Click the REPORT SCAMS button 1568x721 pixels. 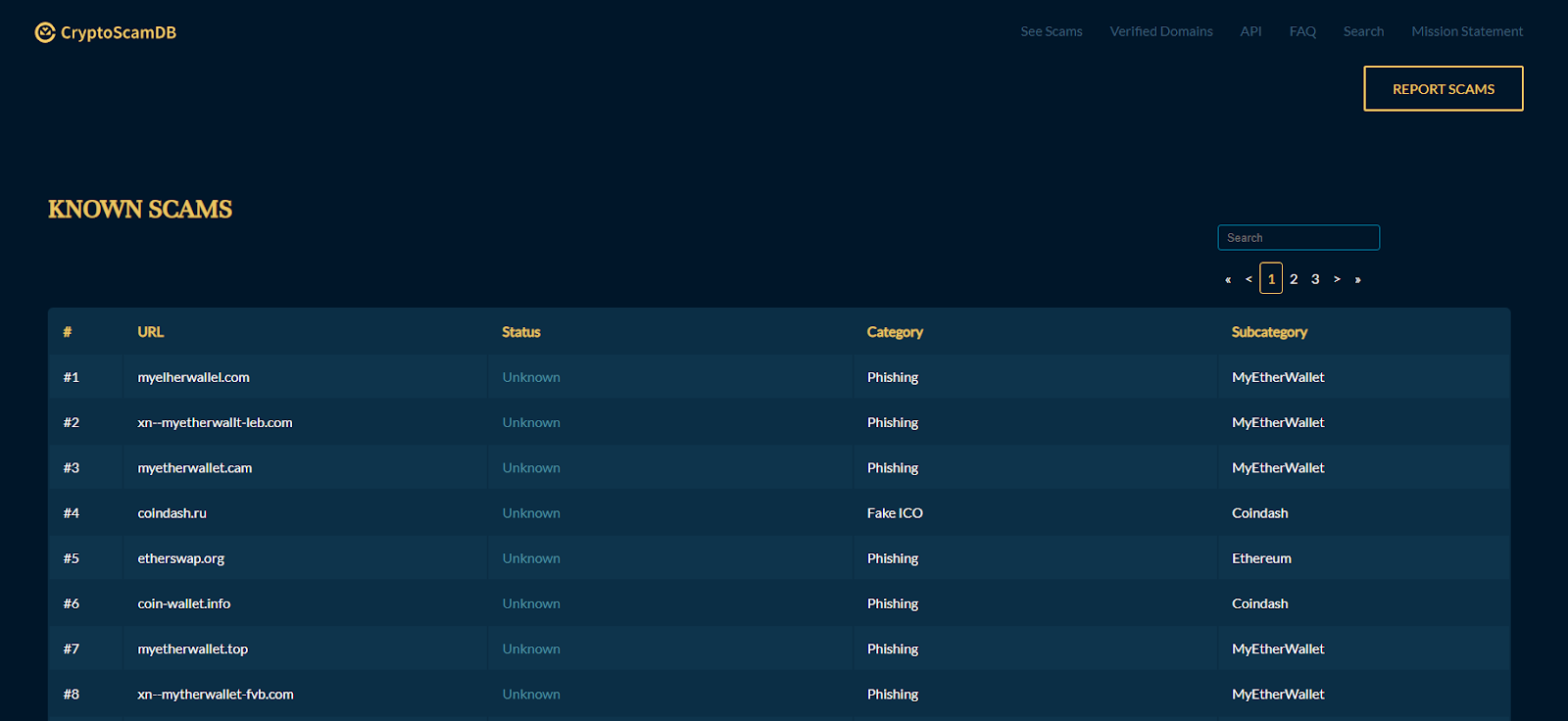coord(1444,89)
